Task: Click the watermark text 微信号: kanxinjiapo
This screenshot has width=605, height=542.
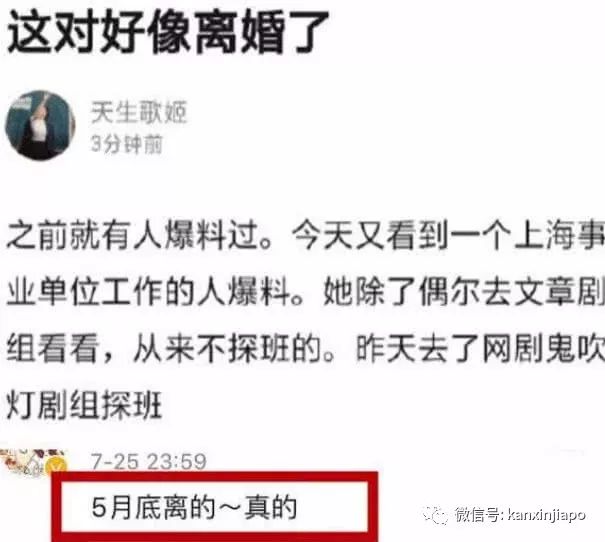Action: (x=520, y=515)
